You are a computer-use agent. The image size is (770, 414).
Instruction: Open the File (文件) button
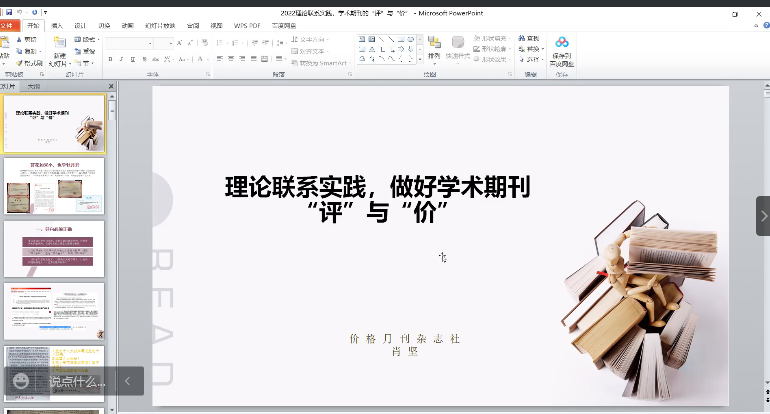[x=9, y=25]
